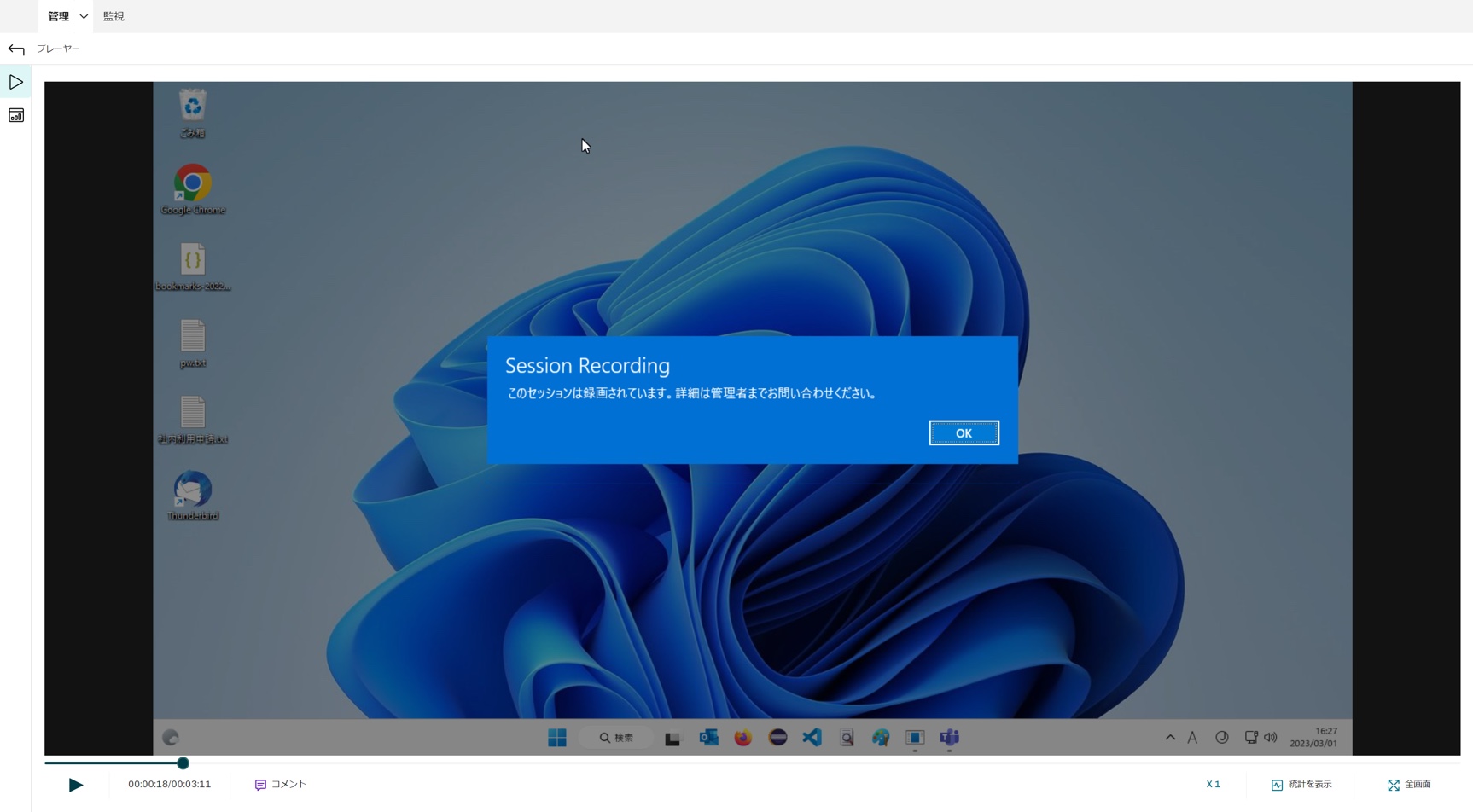Show statistics with 統計を表示
1473x812 pixels.
pos(1301,785)
